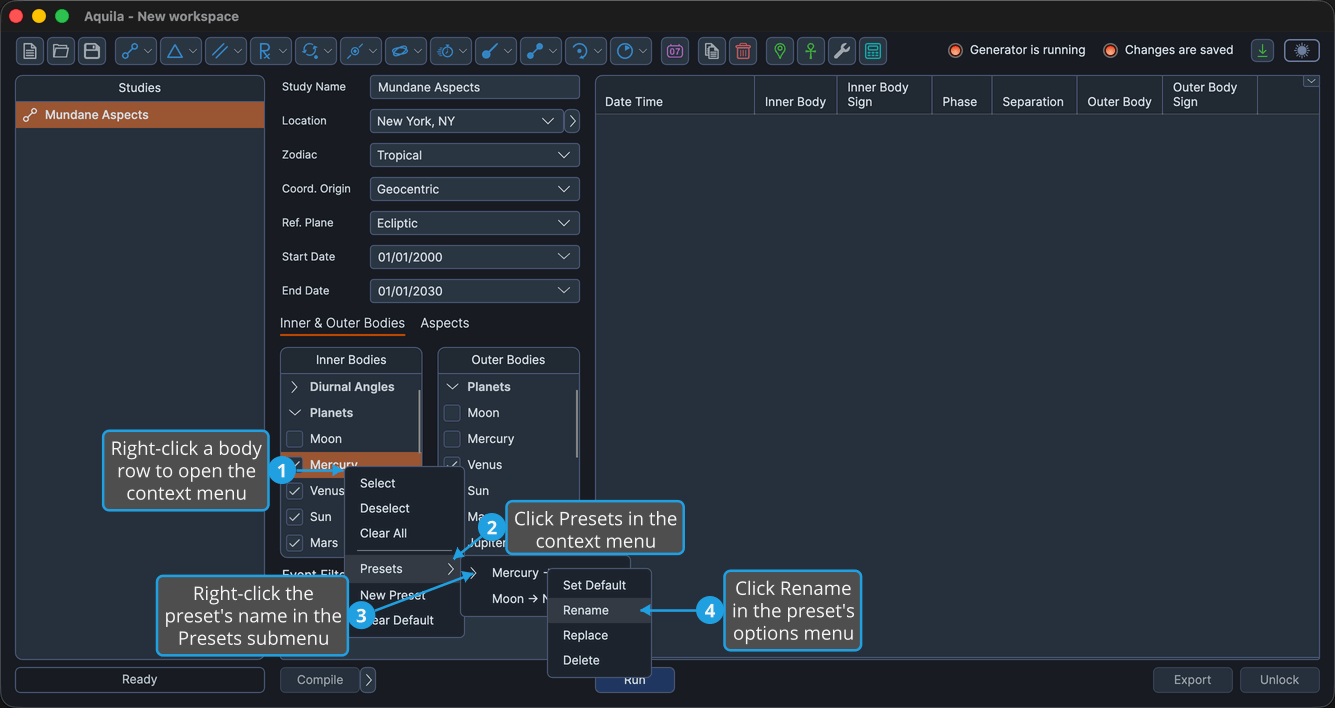The height and width of the screenshot is (708, 1335).
Task: Open the results table column chooser arrow
Action: tap(1311, 82)
